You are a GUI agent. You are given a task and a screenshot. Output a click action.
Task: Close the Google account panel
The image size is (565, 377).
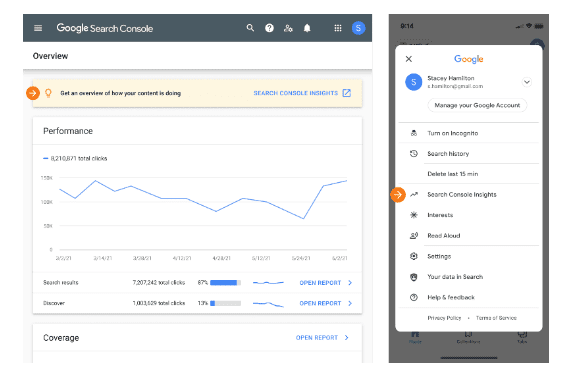click(x=409, y=59)
